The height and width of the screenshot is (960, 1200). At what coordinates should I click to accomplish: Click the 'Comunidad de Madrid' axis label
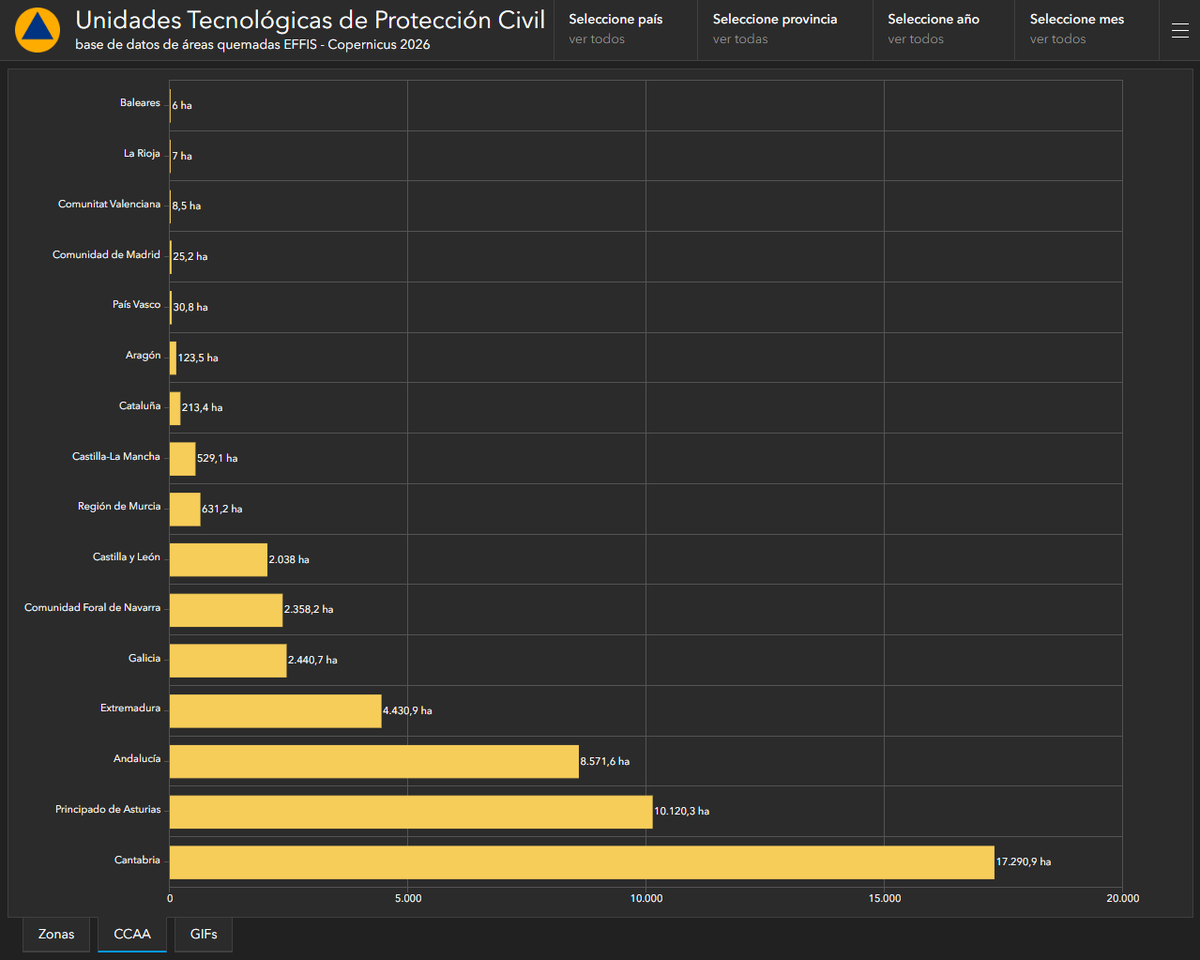[x=106, y=254]
